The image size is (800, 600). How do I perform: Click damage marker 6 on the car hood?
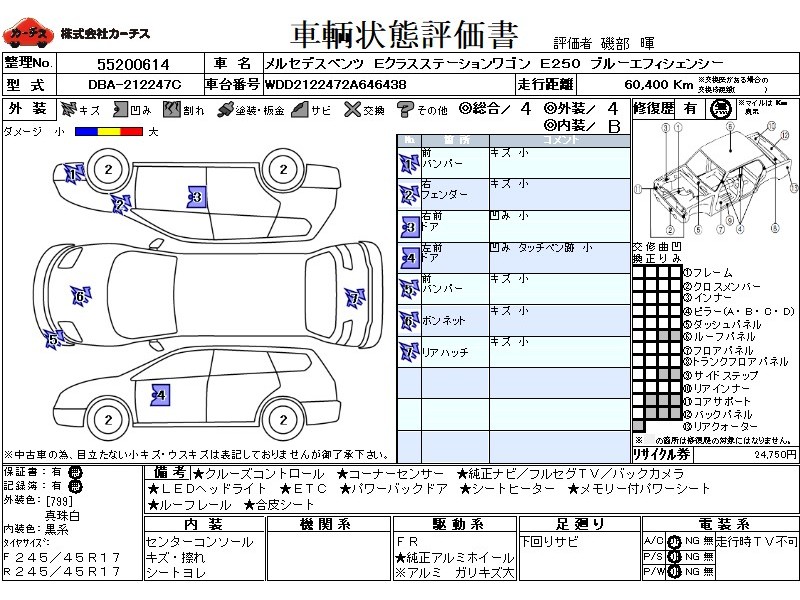tap(78, 296)
